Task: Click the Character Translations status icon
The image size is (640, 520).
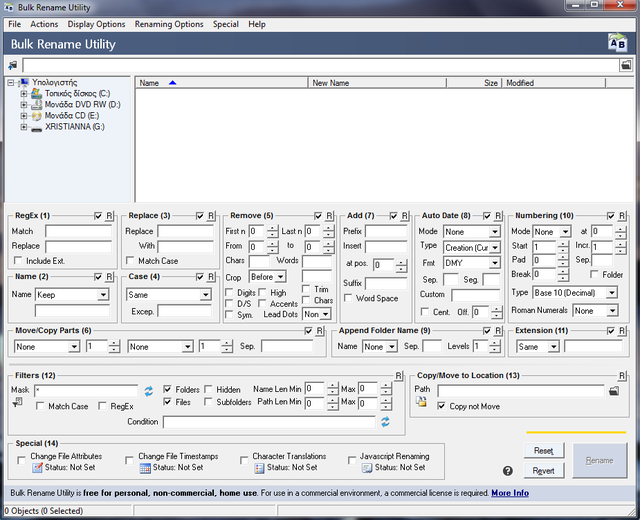Action: [259, 468]
